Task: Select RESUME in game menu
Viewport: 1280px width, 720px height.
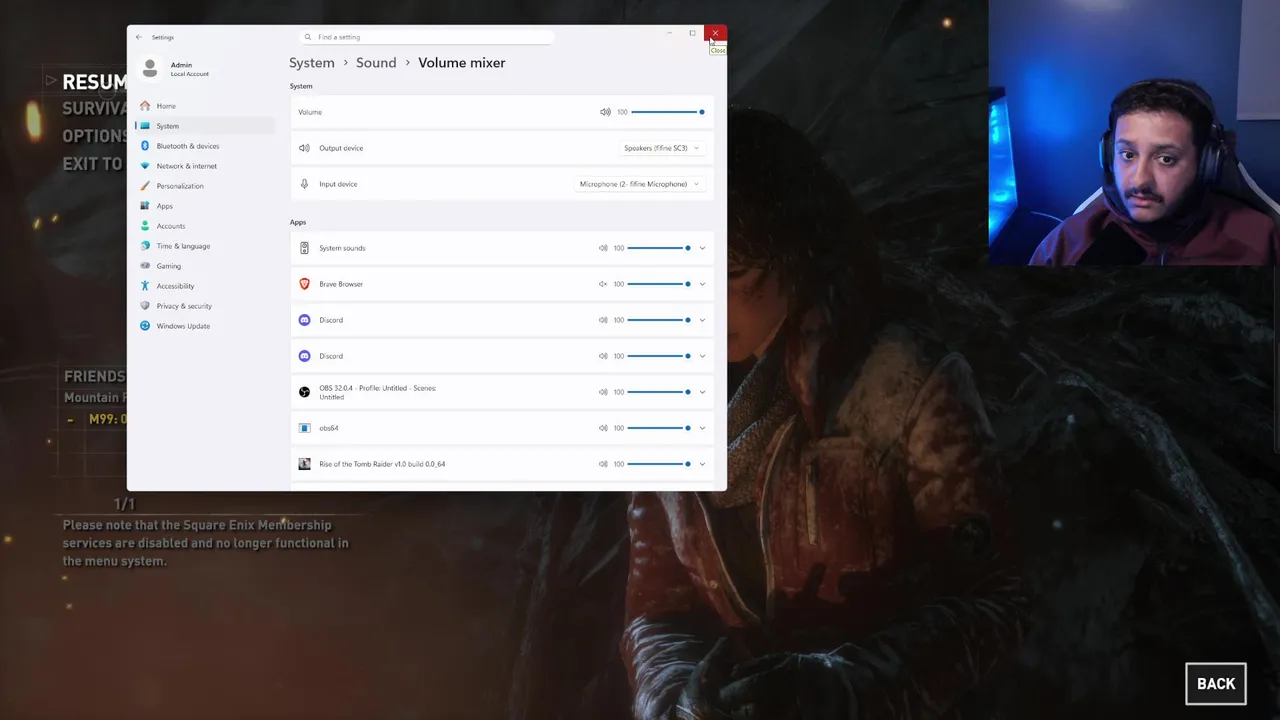Action: (94, 82)
